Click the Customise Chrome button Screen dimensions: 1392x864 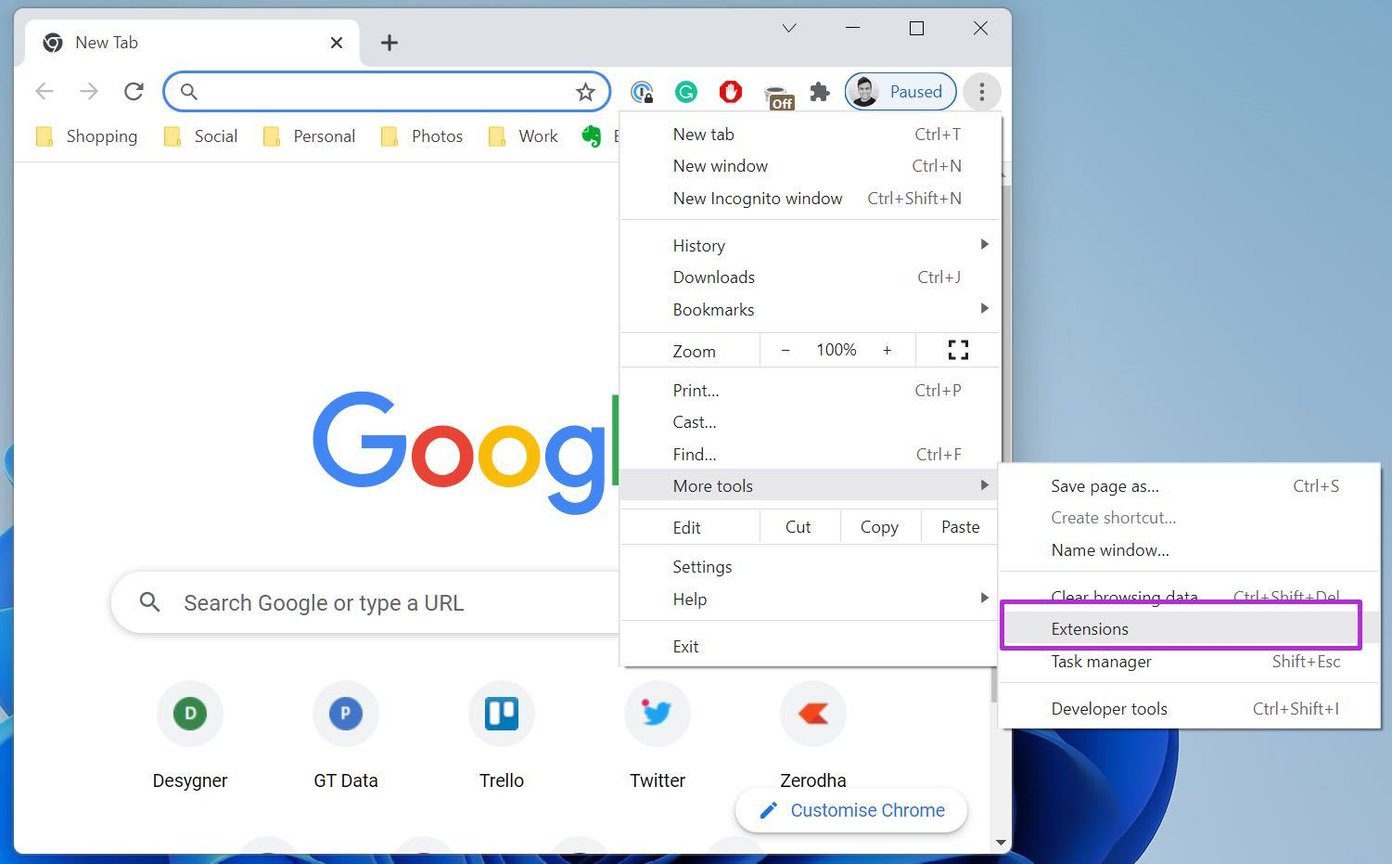coord(851,810)
